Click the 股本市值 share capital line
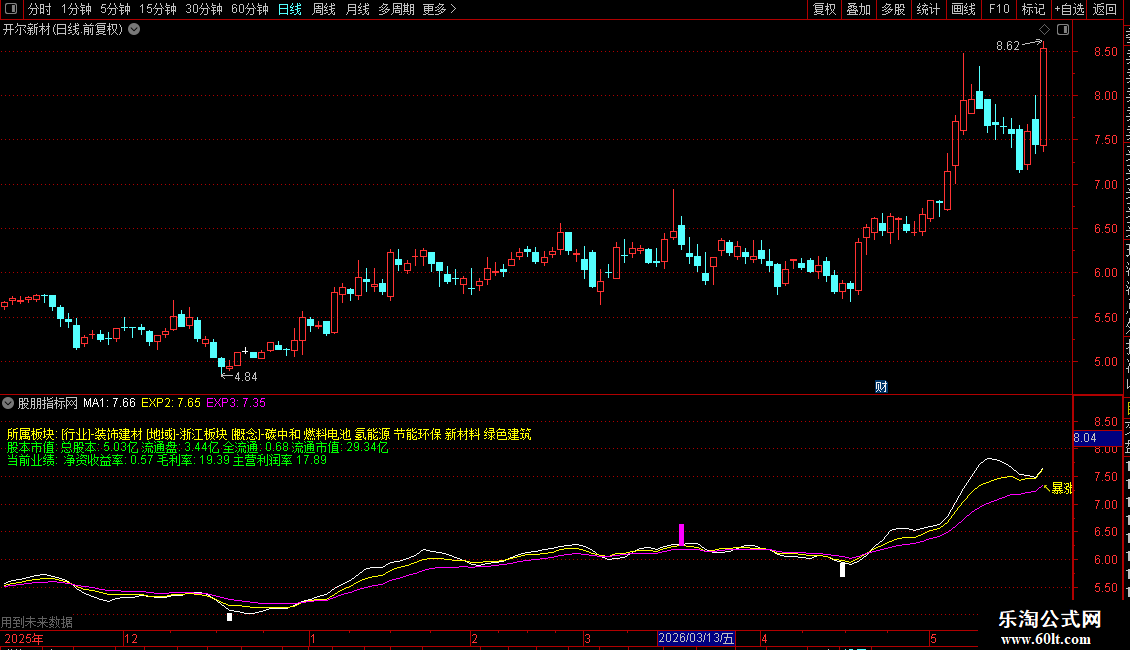The image size is (1130, 650). pyautogui.click(x=197, y=447)
